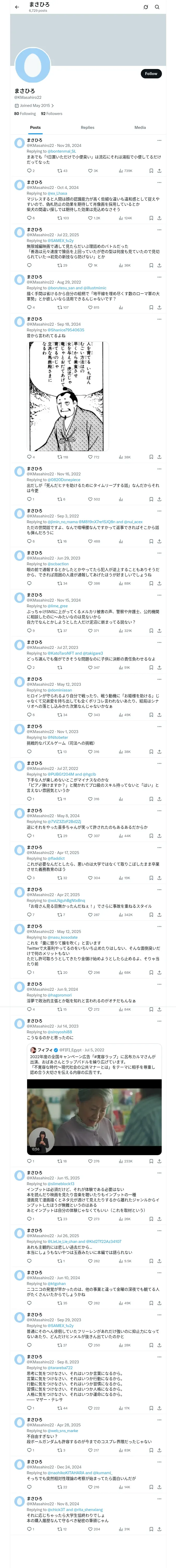This screenshot has height=1568, width=176.
Task: Share the Jul 22, 2025 post
Action: point(159,266)
